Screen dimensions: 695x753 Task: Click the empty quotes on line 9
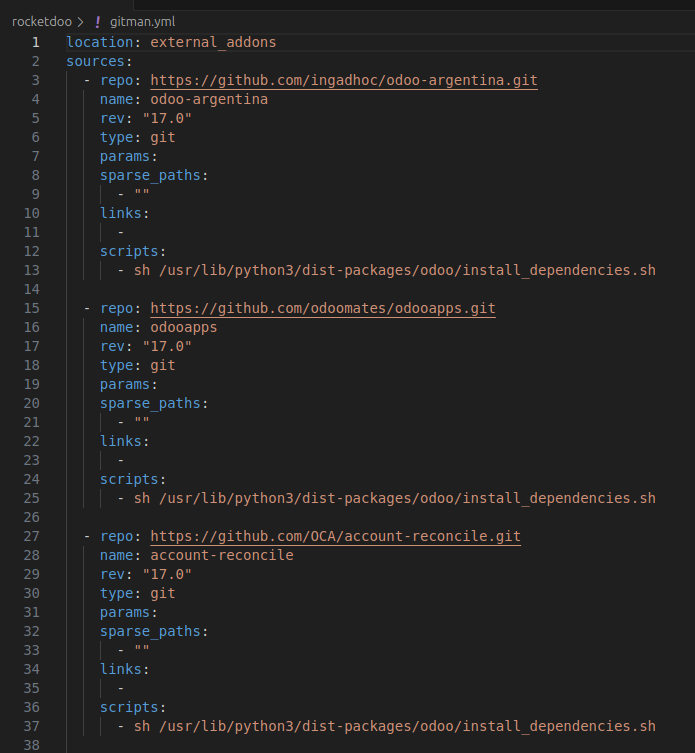[142, 194]
